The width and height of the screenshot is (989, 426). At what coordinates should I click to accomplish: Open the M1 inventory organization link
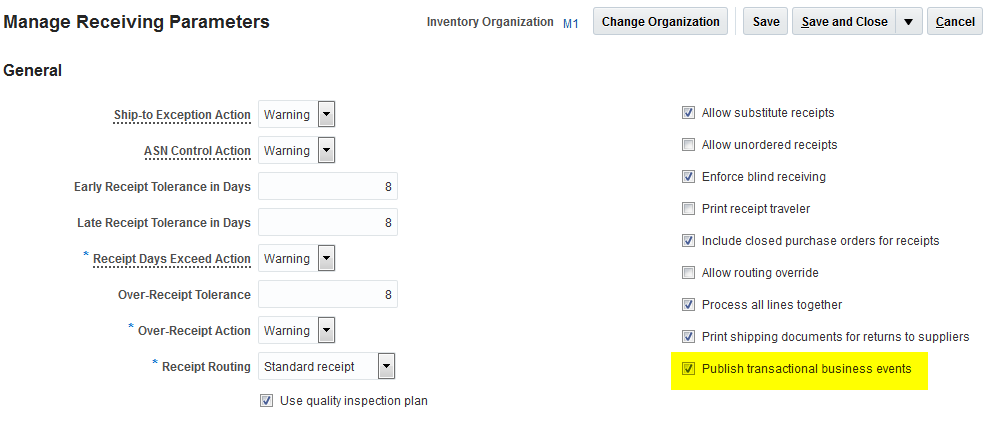[x=571, y=23]
